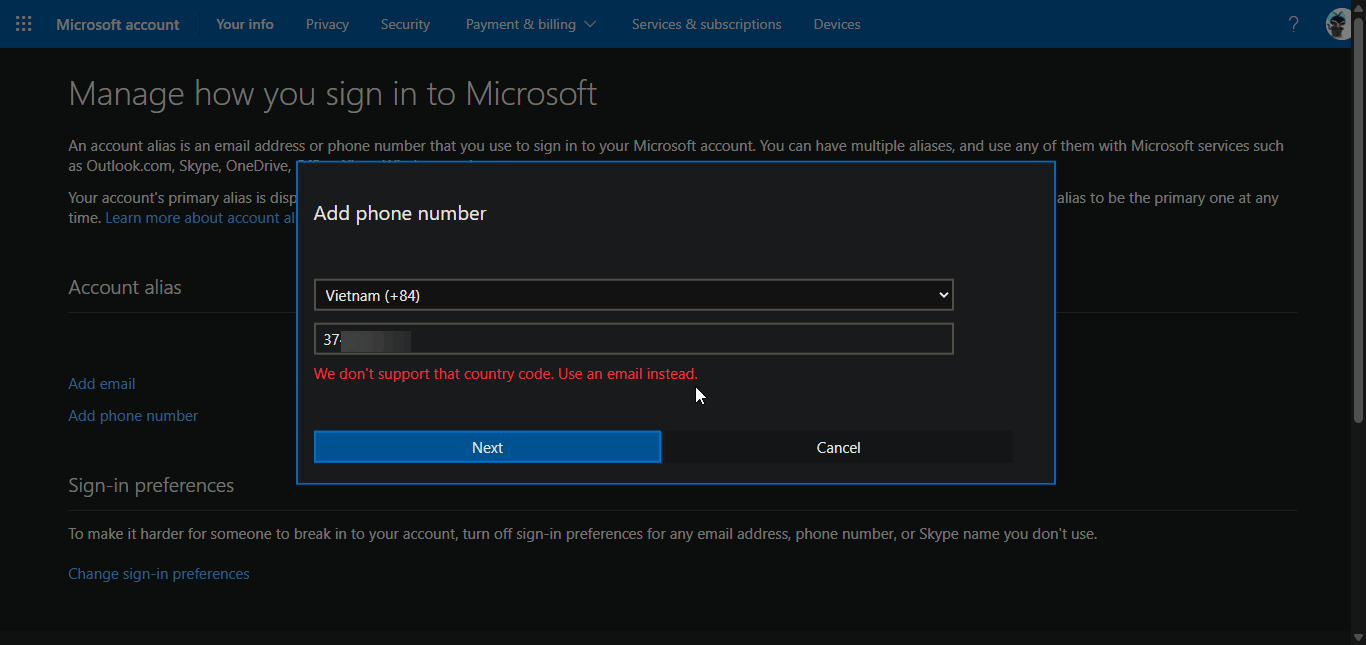Open the Devices tab
This screenshot has width=1366, height=645.
(x=837, y=24)
